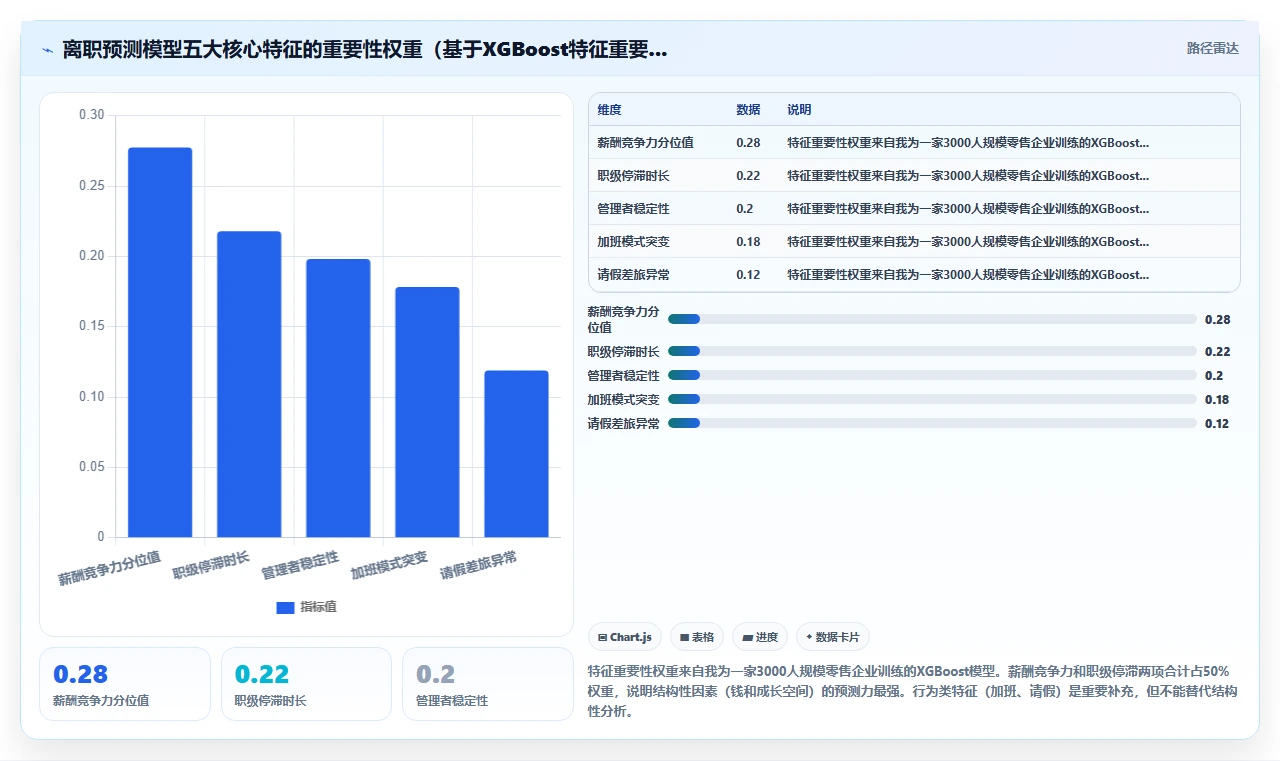The image size is (1280, 761).
Task: Select the 数据卡片 tag
Action: [833, 637]
